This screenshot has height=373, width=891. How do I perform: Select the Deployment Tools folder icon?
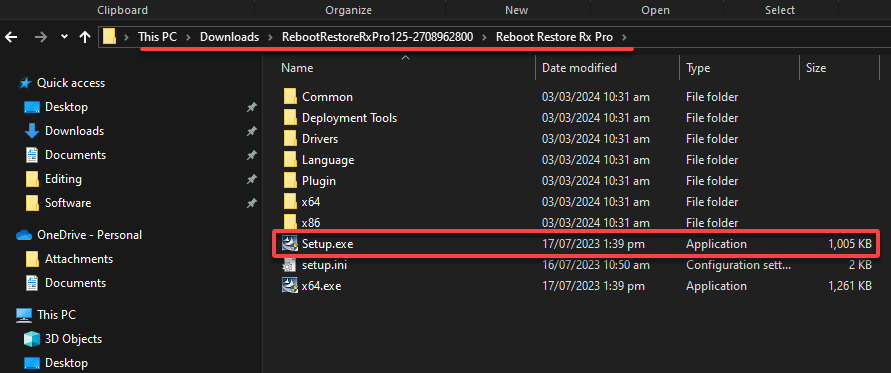(x=290, y=118)
